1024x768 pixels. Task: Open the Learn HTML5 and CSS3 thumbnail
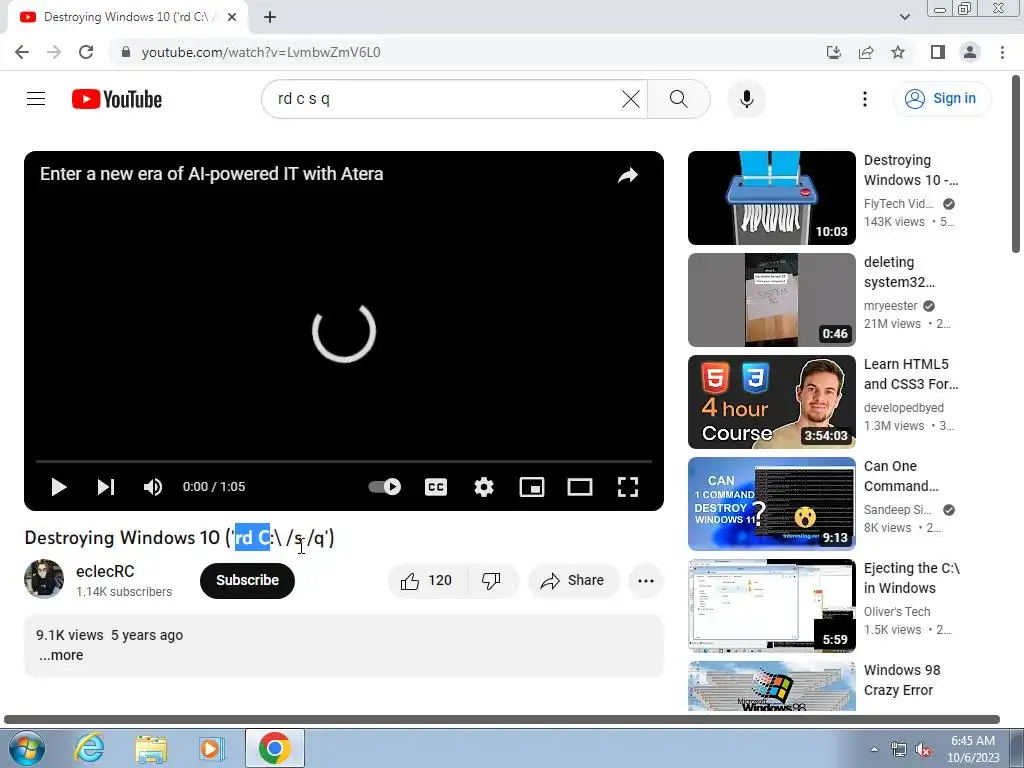coord(771,402)
